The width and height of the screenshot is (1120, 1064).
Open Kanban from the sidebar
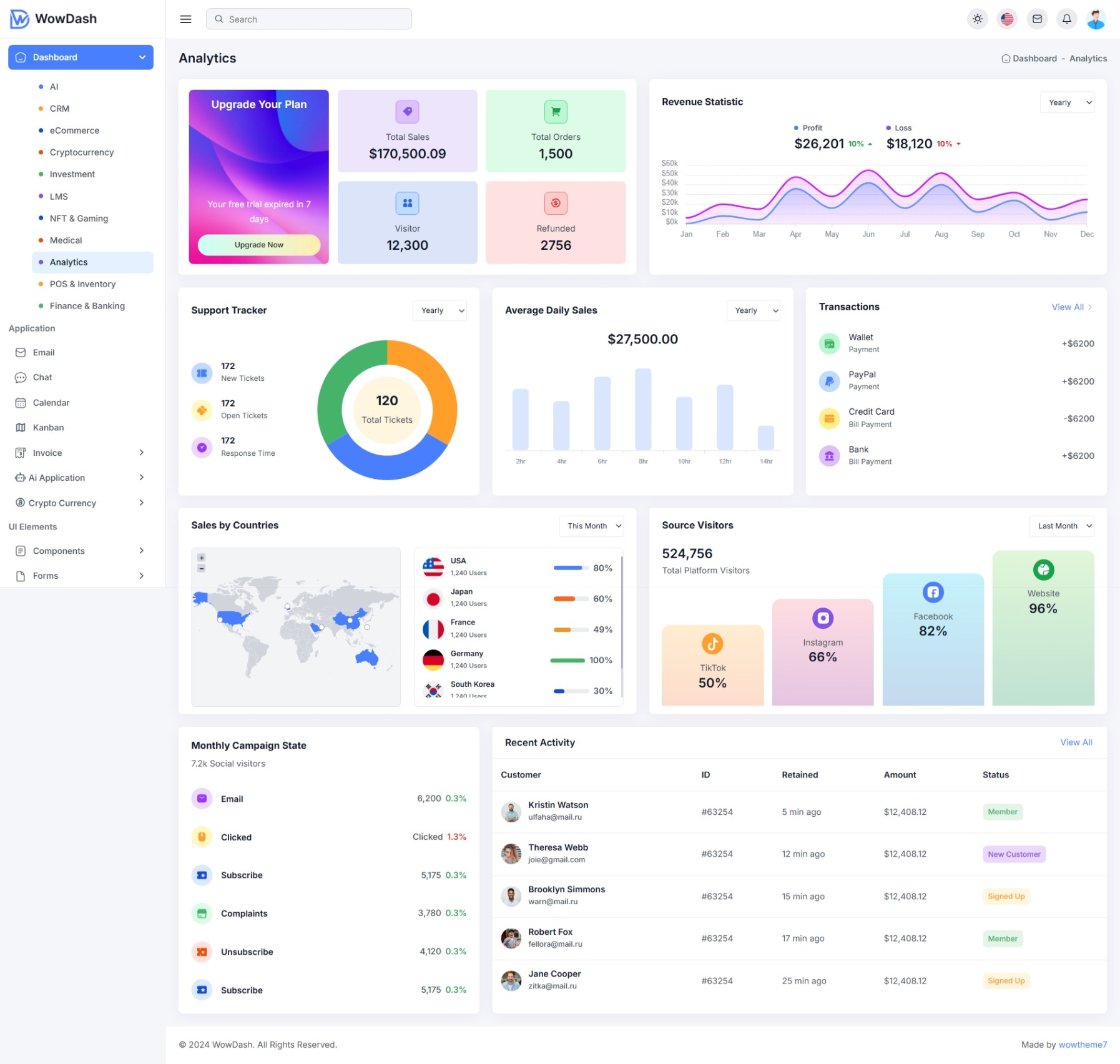[48, 428]
